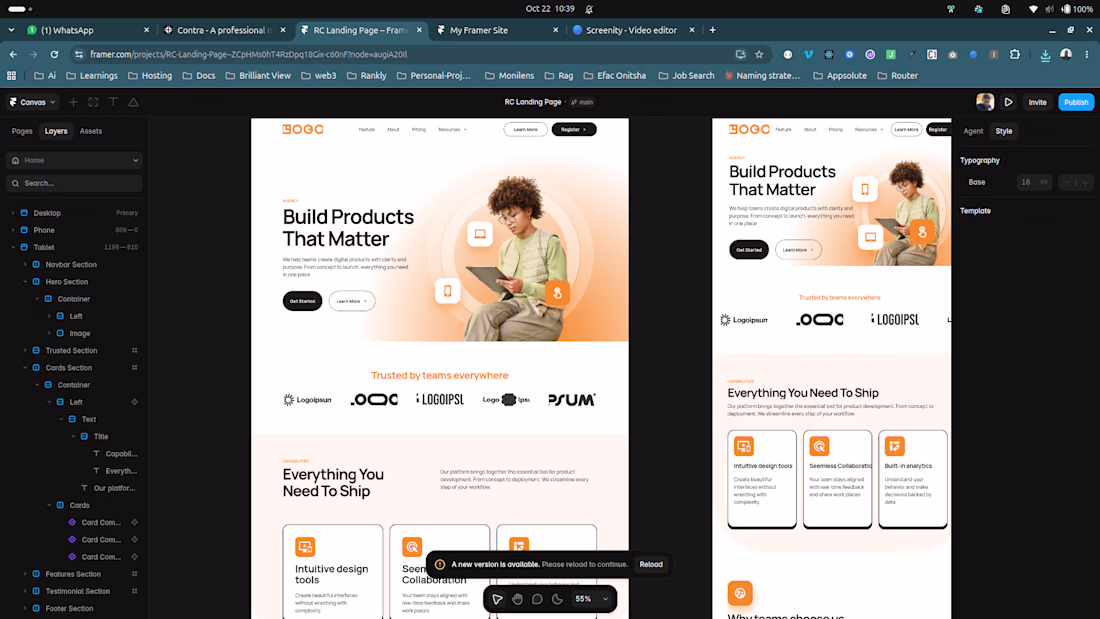This screenshot has width=1100, height=619.
Task: Toggle dark mode moon icon
Action: (557, 599)
